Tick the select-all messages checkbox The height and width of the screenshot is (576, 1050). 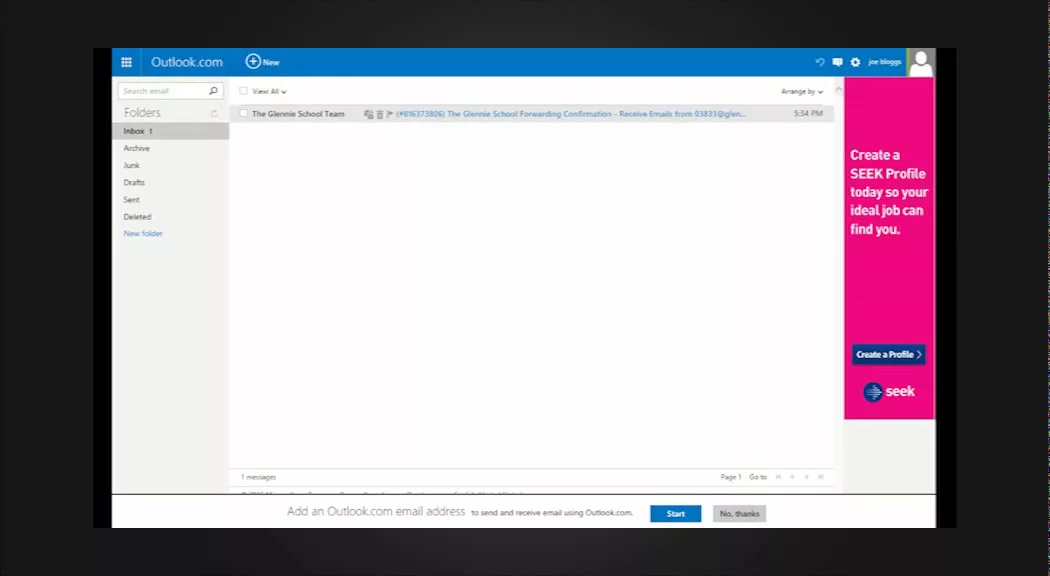pos(244,91)
